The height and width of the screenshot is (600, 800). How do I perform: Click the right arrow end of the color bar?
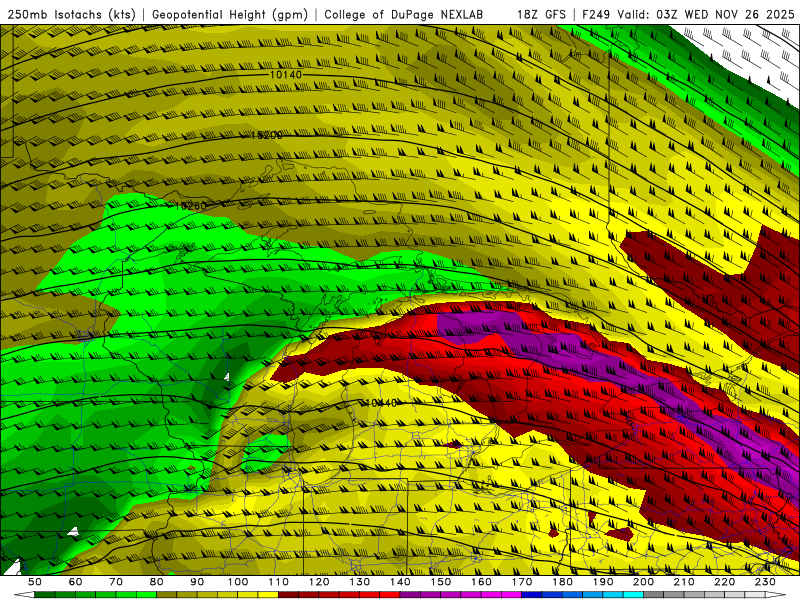pyautogui.click(x=776, y=595)
